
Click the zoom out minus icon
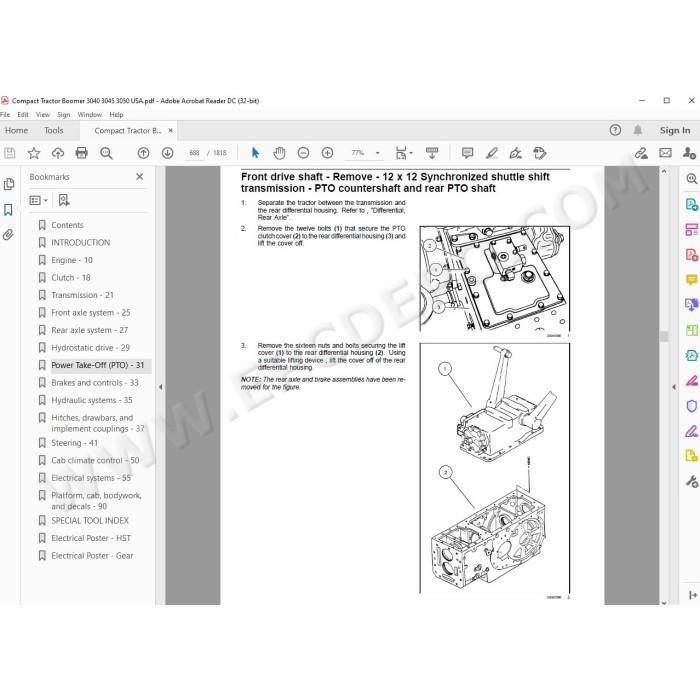303,153
